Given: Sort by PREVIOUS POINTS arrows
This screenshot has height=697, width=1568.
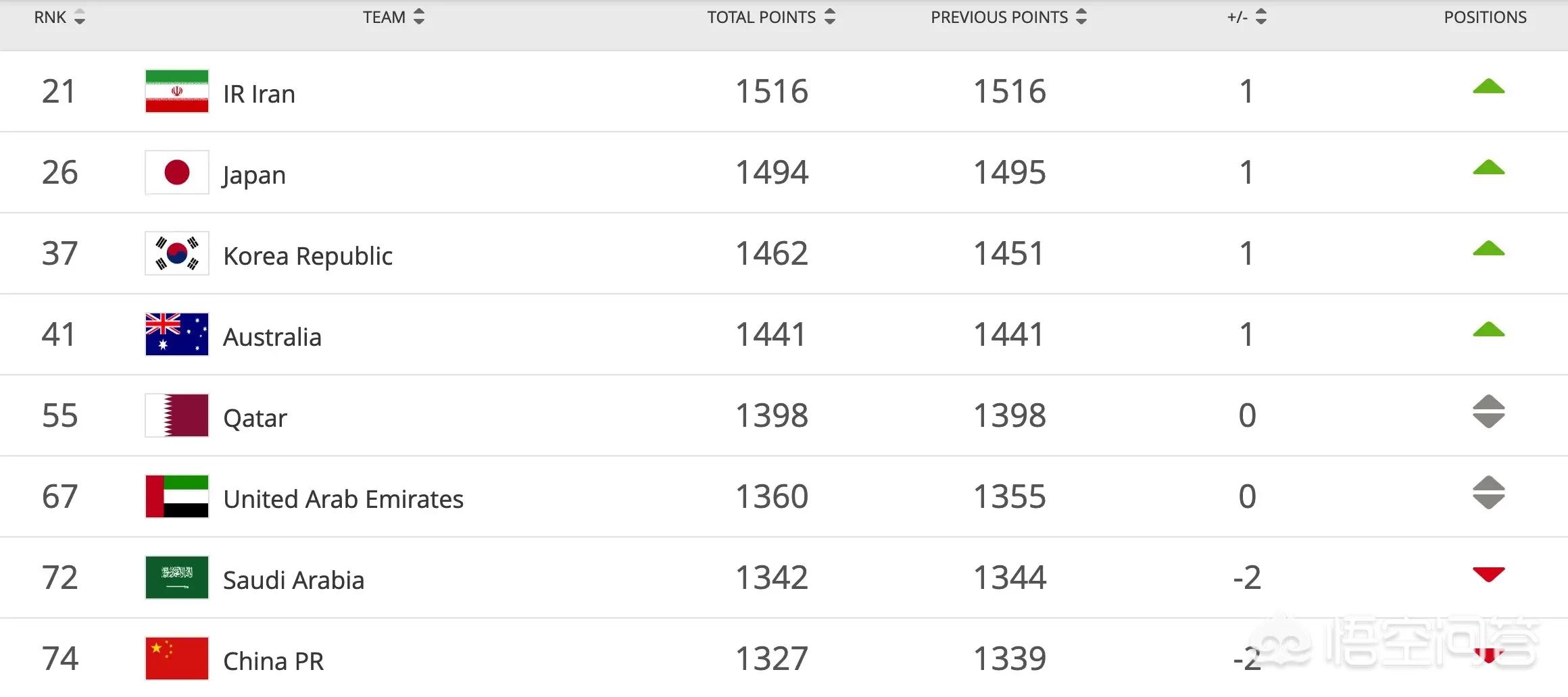Looking at the screenshot, I should (1081, 18).
